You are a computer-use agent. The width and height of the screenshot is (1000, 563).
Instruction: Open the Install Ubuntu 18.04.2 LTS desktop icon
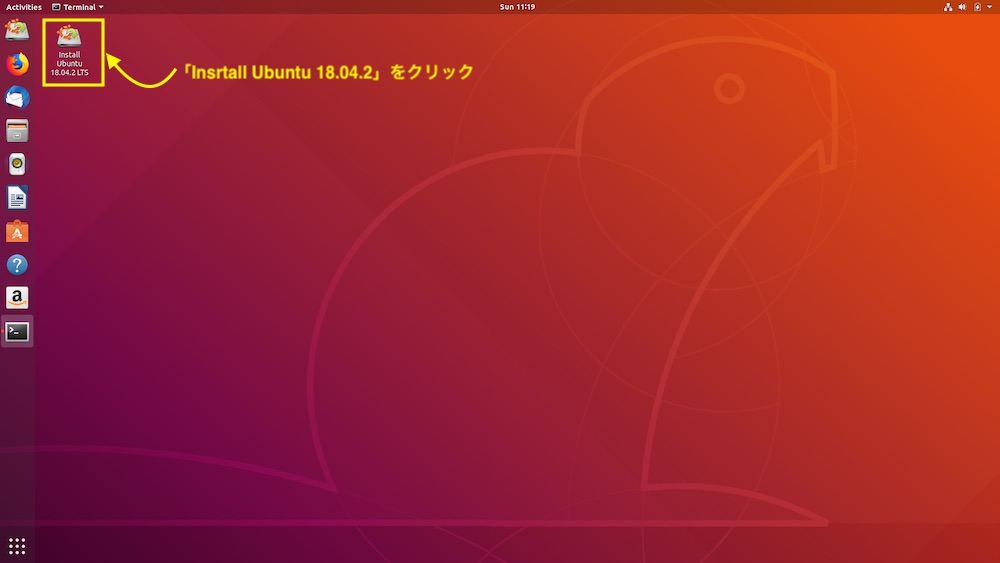69,51
